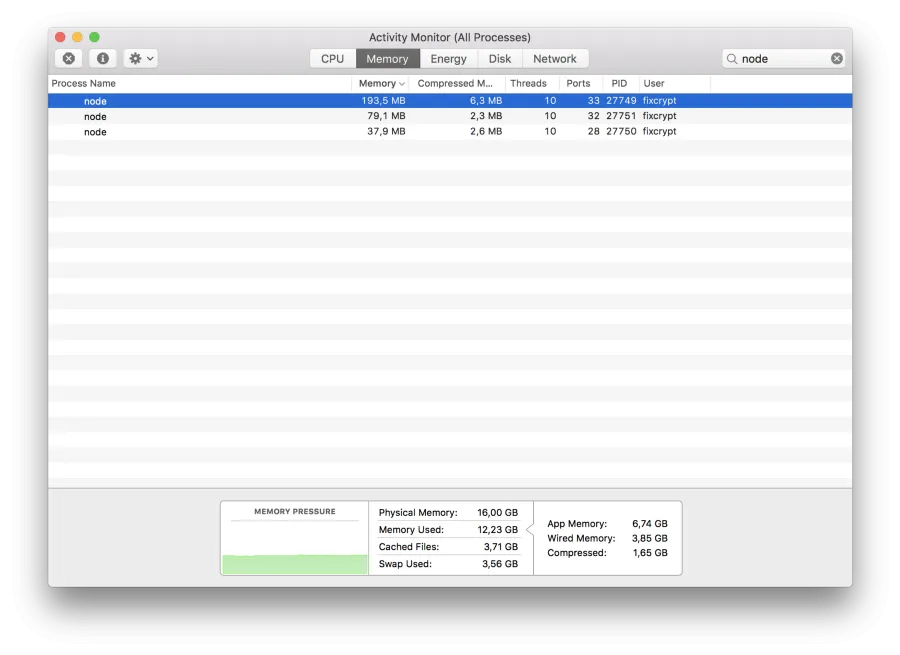The width and height of the screenshot is (900, 655).
Task: Clear the search field with X icon
Action: coord(837,59)
